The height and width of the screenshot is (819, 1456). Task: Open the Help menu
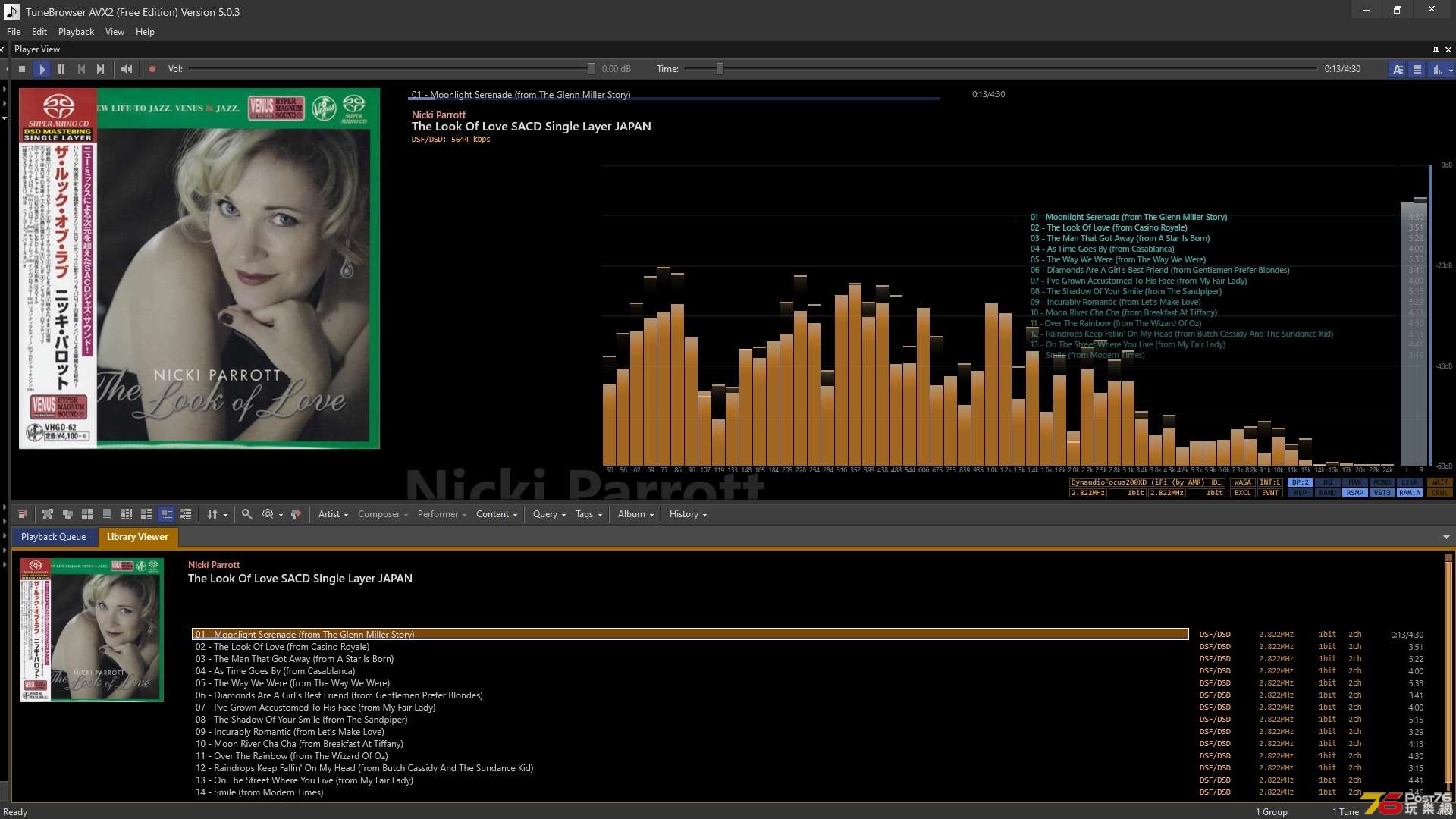(x=145, y=32)
